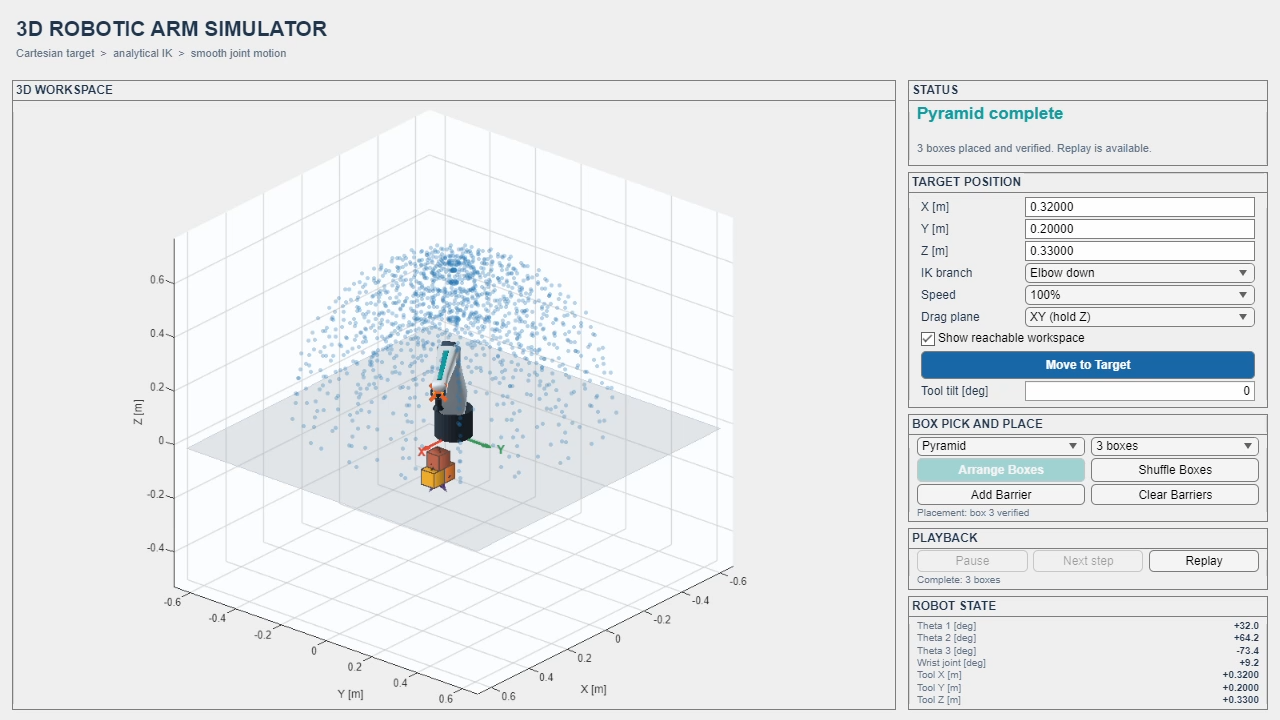Open the IK branch dropdown

point(1140,273)
